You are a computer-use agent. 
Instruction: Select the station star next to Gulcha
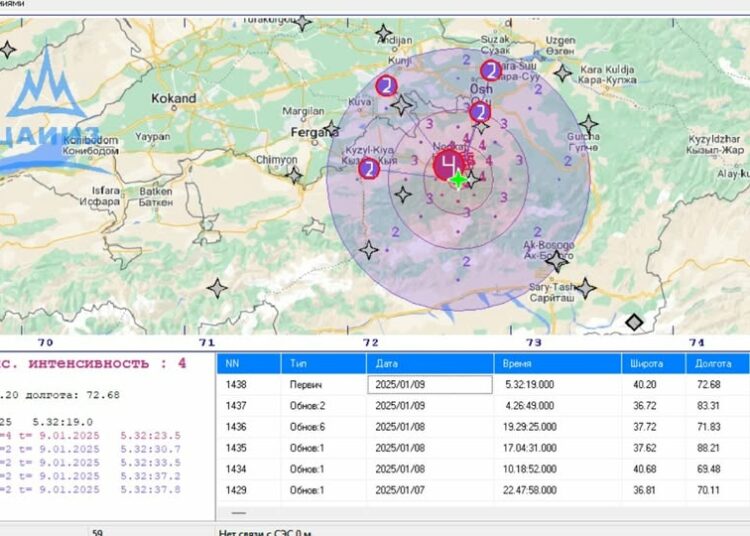pyautogui.click(x=589, y=125)
